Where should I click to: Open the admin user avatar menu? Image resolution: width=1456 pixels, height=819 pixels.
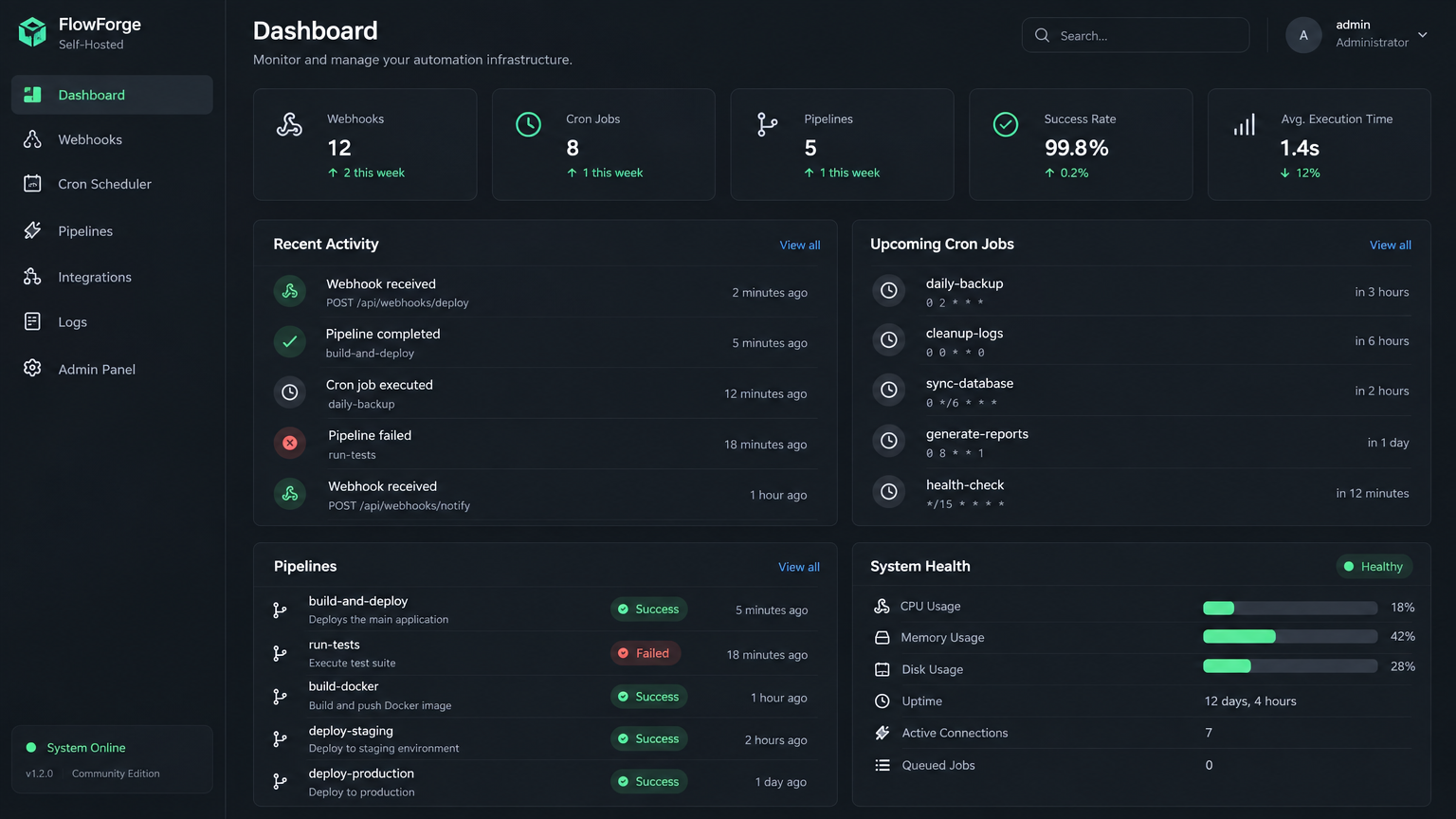point(1303,35)
